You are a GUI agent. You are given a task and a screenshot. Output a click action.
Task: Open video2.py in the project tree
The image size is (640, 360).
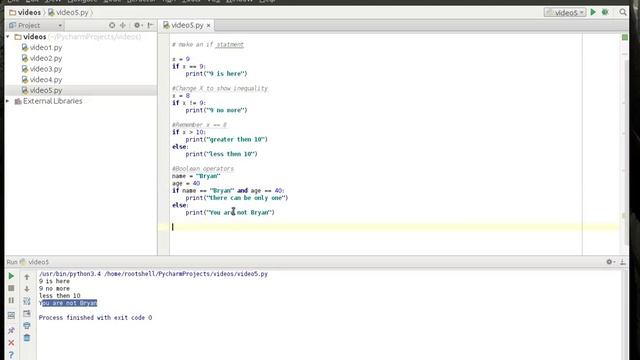(46, 58)
